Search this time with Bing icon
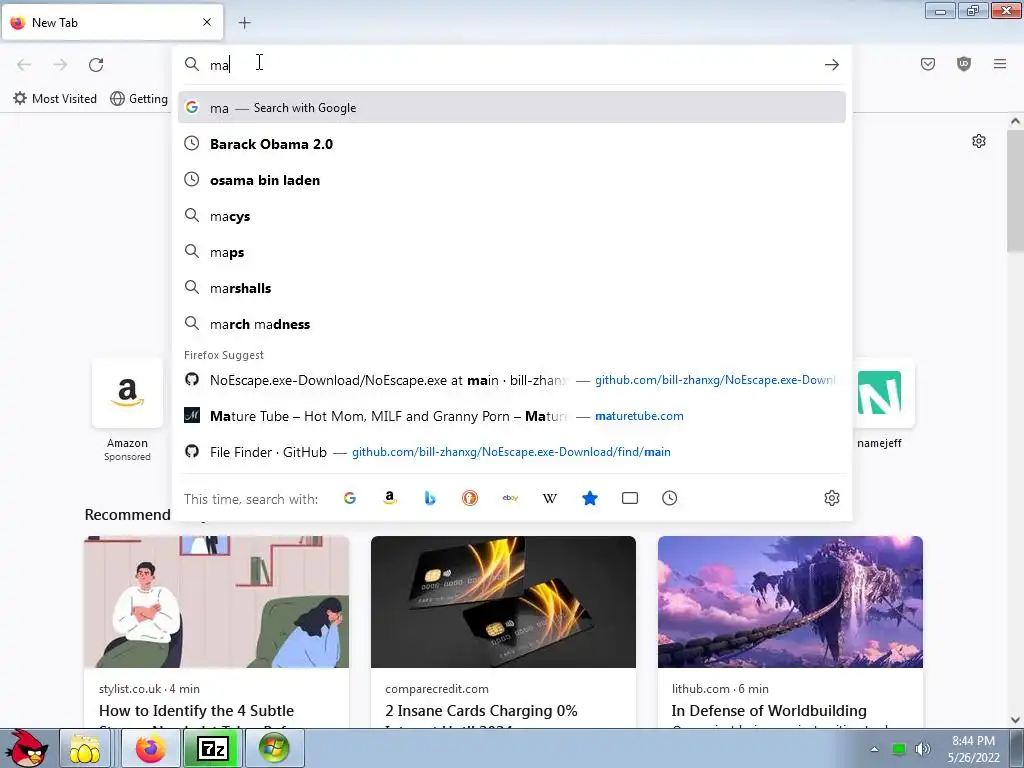This screenshot has height=768, width=1024. tap(430, 498)
